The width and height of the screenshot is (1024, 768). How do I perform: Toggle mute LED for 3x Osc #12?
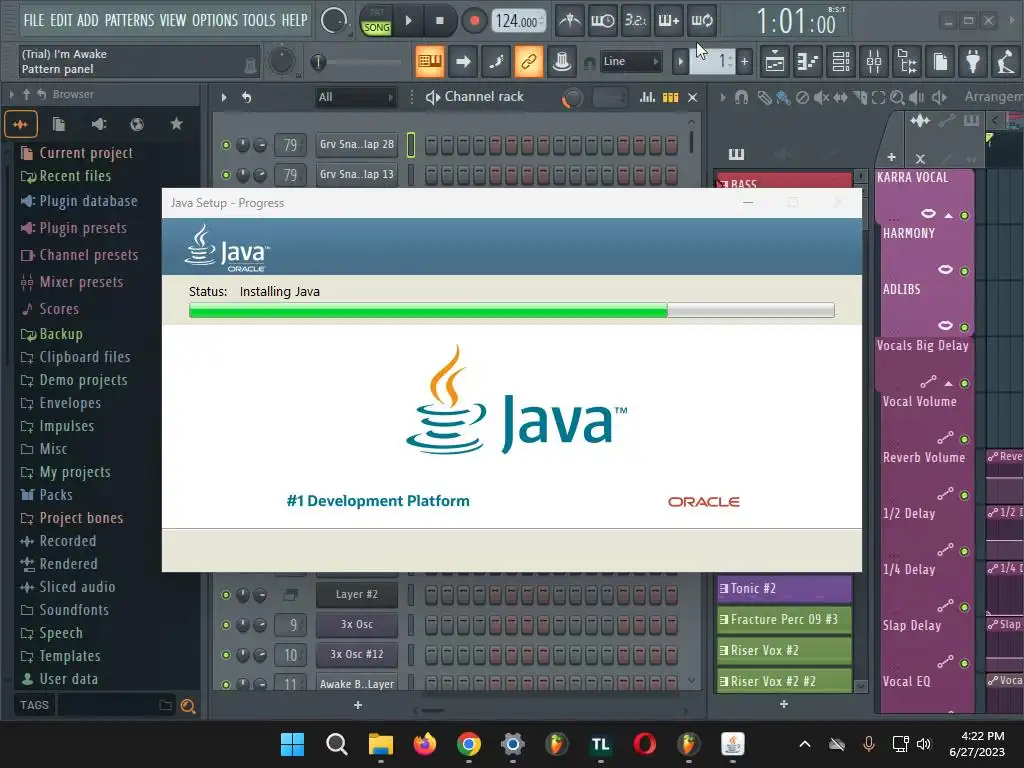point(226,655)
